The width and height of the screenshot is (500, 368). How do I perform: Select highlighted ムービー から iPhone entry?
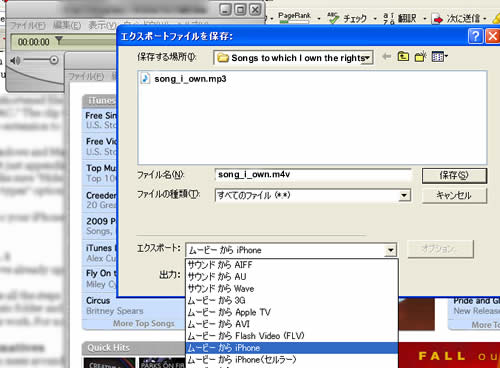pos(292,348)
